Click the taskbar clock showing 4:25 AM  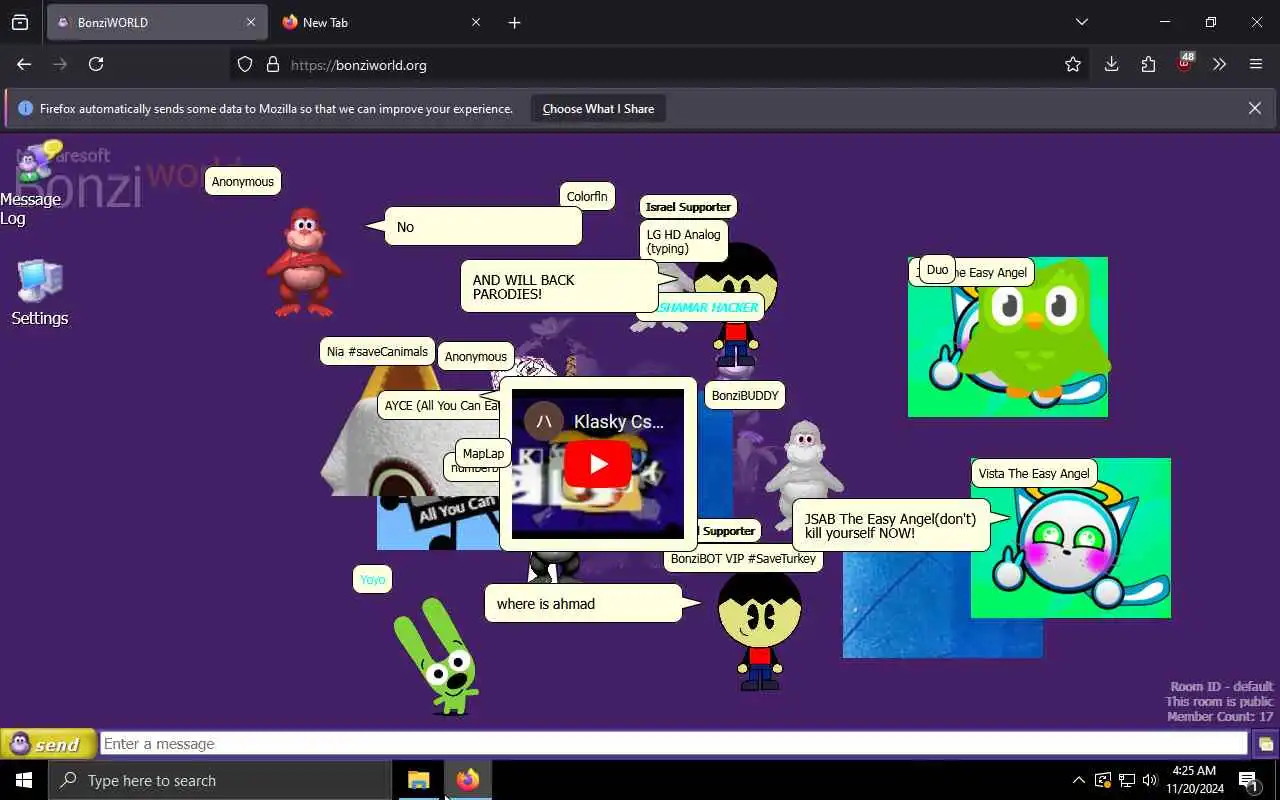(x=1194, y=780)
